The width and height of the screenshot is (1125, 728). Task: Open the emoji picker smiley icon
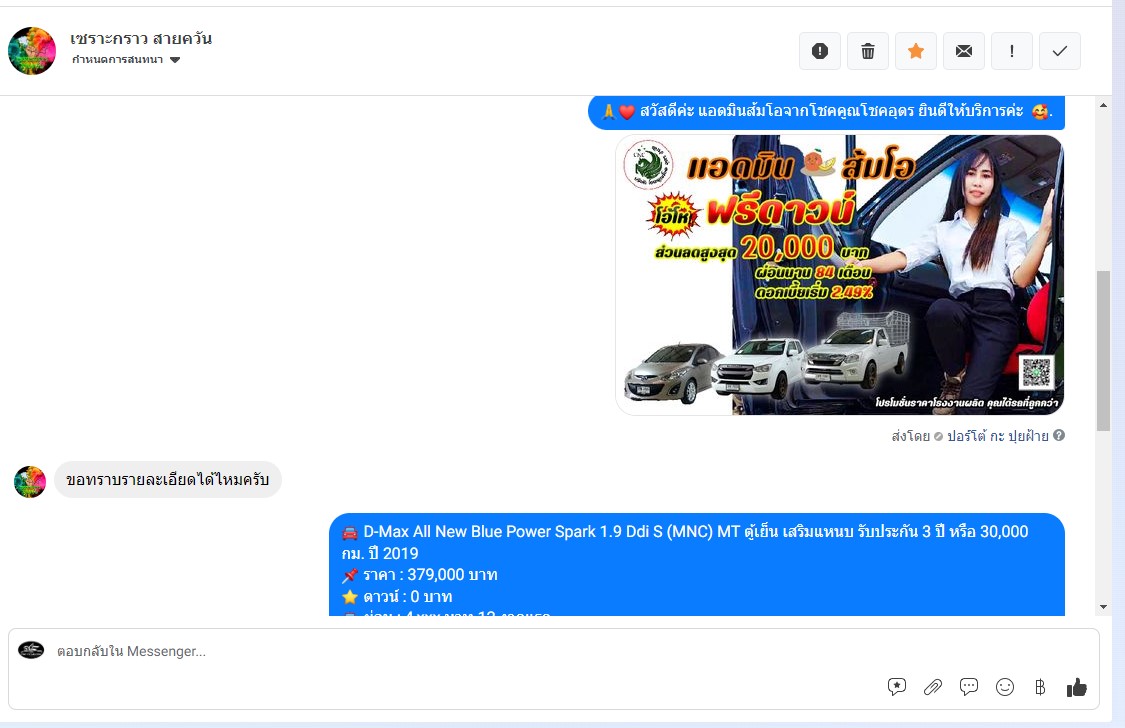(1005, 687)
